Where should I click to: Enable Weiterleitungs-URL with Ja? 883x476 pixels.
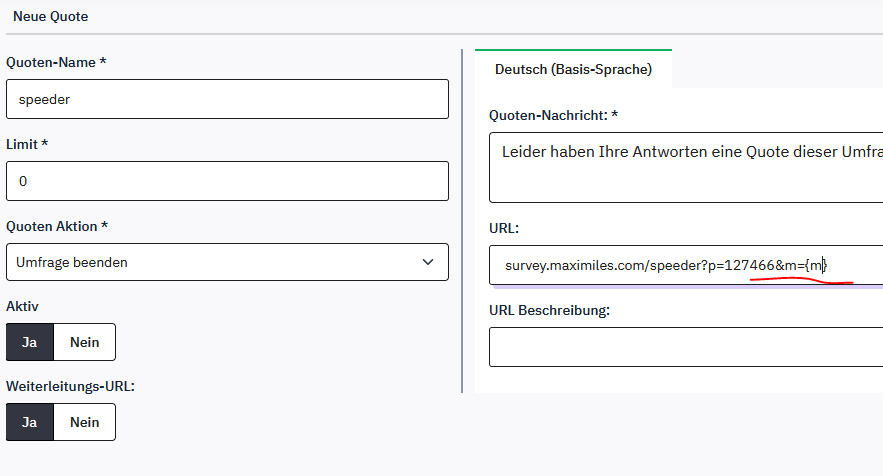[x=30, y=422]
